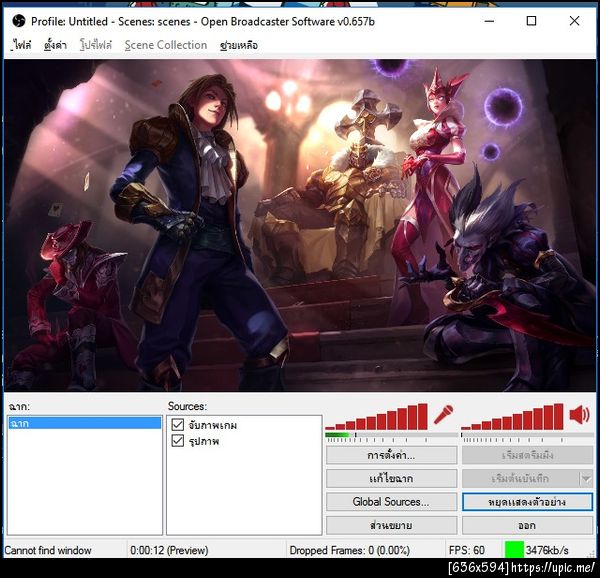Screen dimensions: 600x578
Task: Click the การตั้งค่า... button
Action: (x=391, y=455)
